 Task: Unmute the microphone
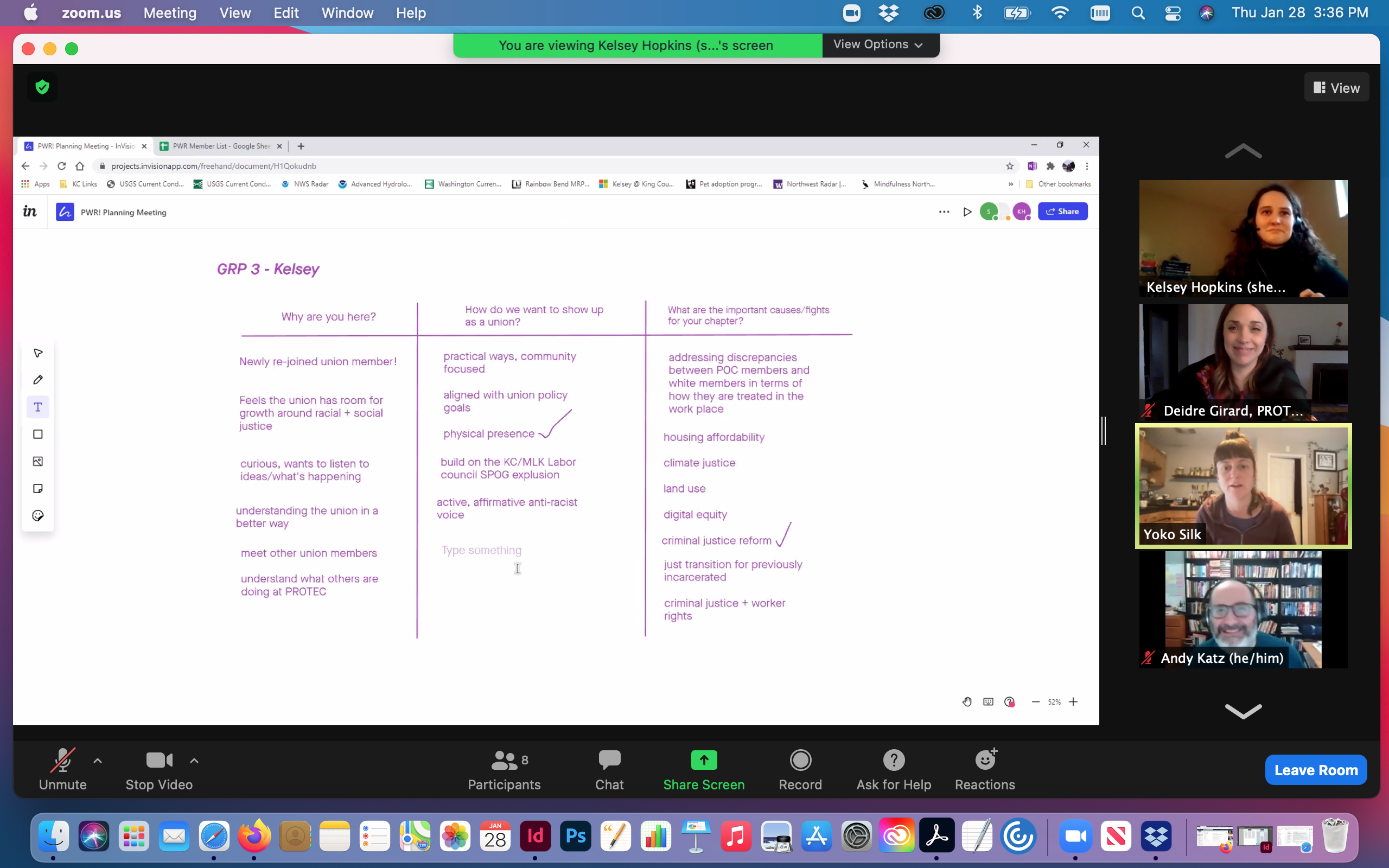[x=62, y=769]
